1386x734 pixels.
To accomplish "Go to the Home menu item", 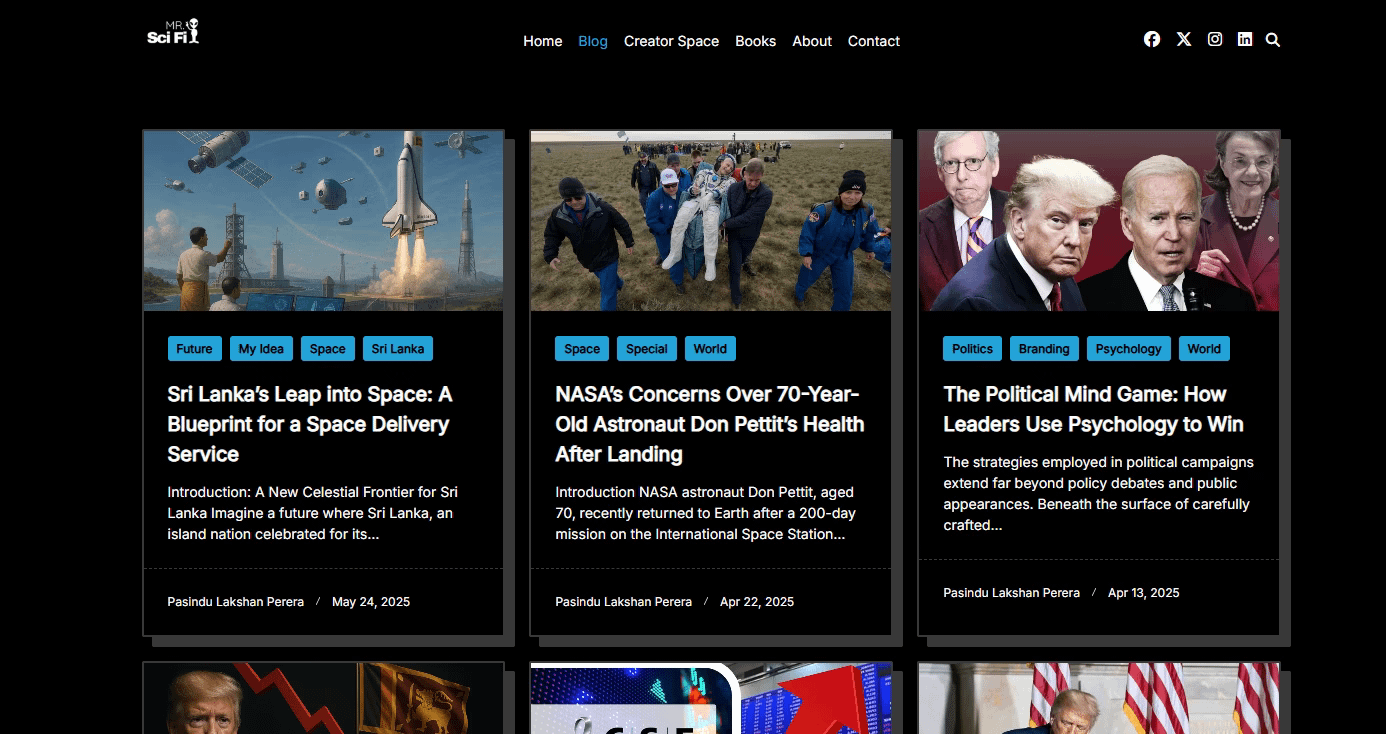I will click(x=542, y=41).
